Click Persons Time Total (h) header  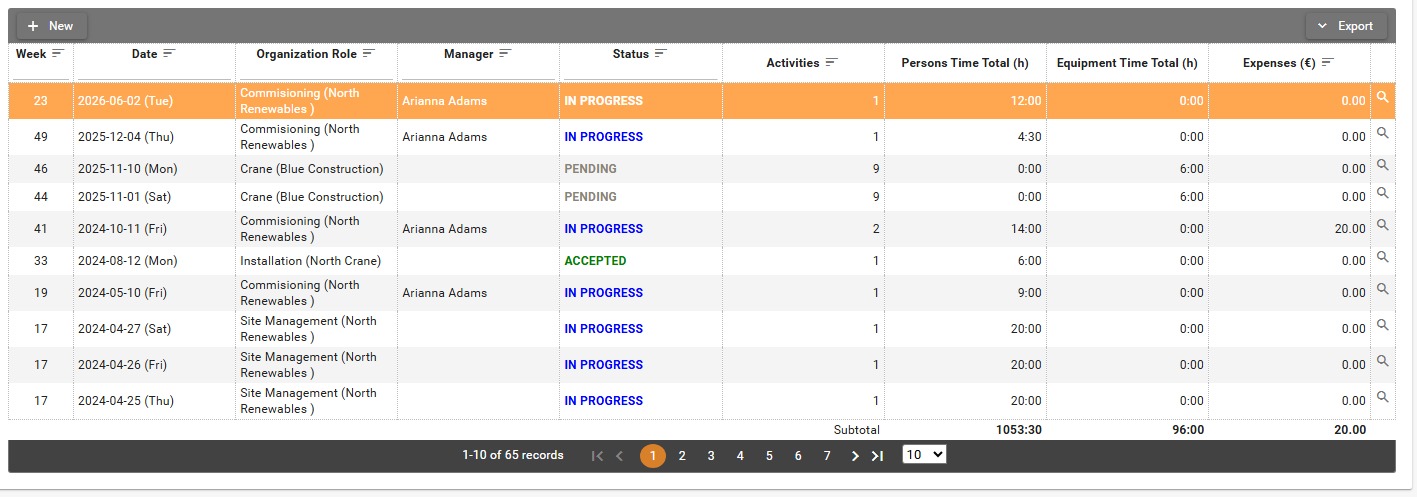pos(965,63)
